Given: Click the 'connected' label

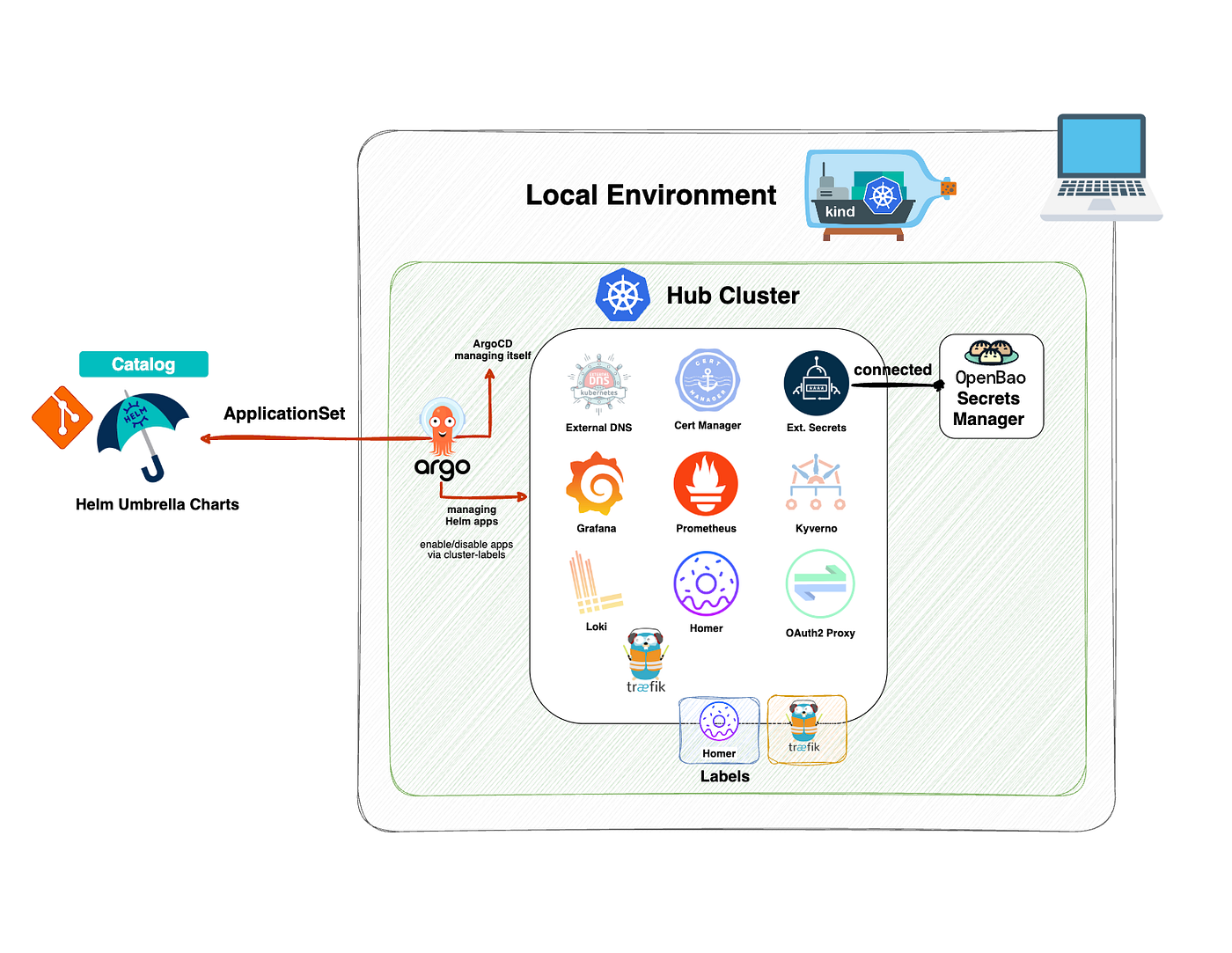Looking at the screenshot, I should (892, 370).
